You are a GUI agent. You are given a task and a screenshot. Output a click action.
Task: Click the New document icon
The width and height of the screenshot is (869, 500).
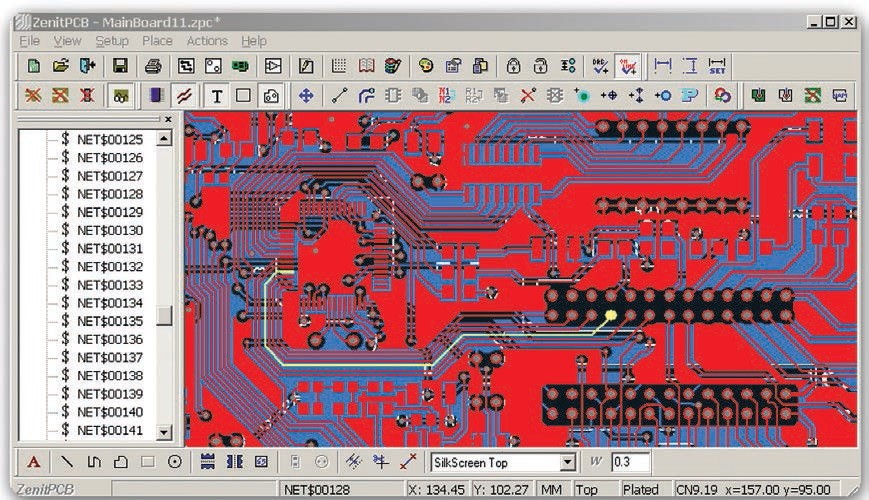(x=33, y=67)
